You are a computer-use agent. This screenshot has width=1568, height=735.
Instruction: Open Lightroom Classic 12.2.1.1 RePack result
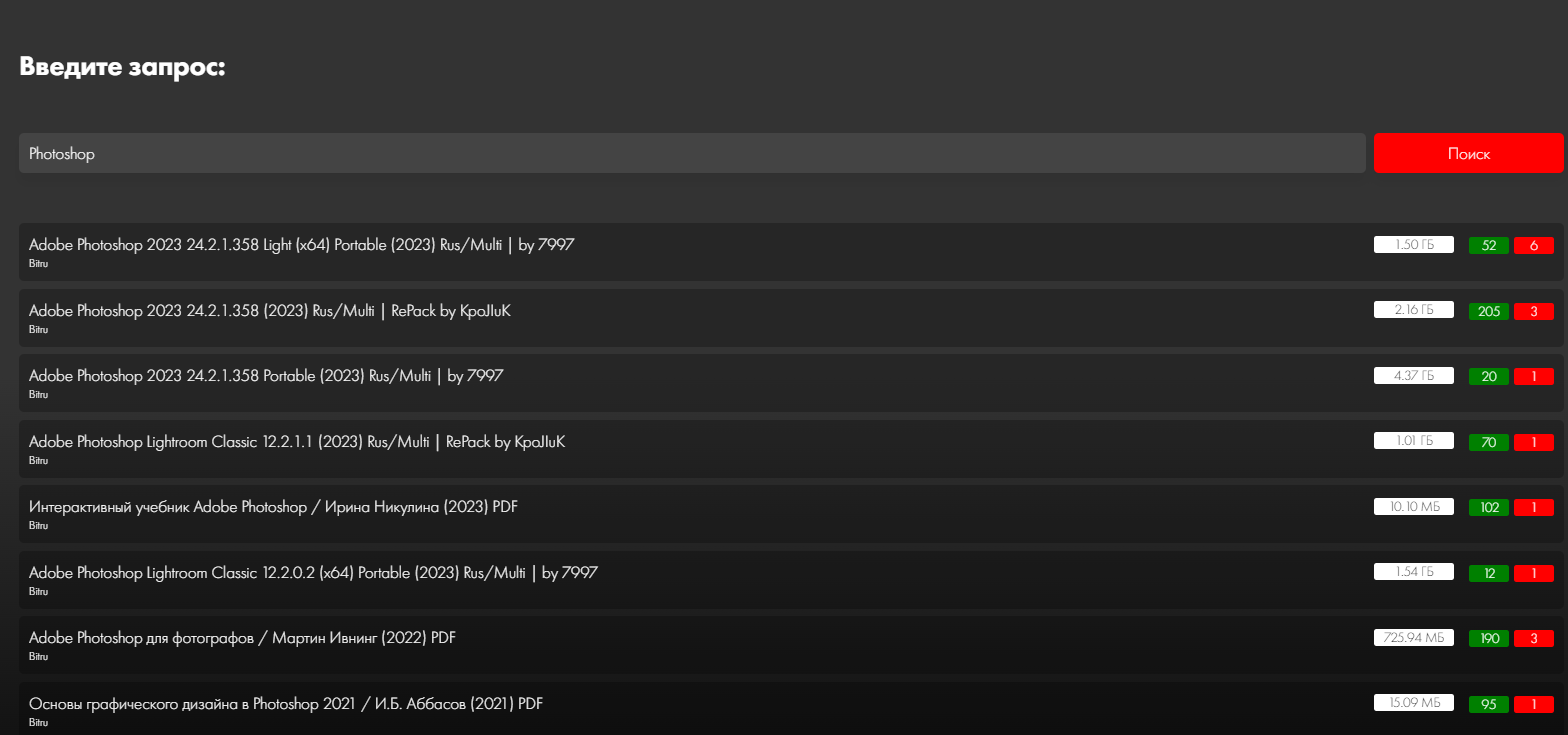[x=297, y=441]
